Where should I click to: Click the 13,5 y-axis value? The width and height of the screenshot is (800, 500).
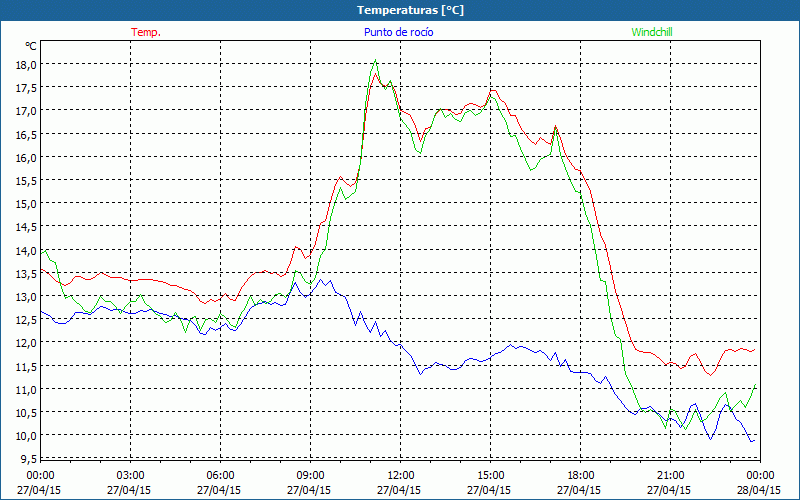click(27, 273)
